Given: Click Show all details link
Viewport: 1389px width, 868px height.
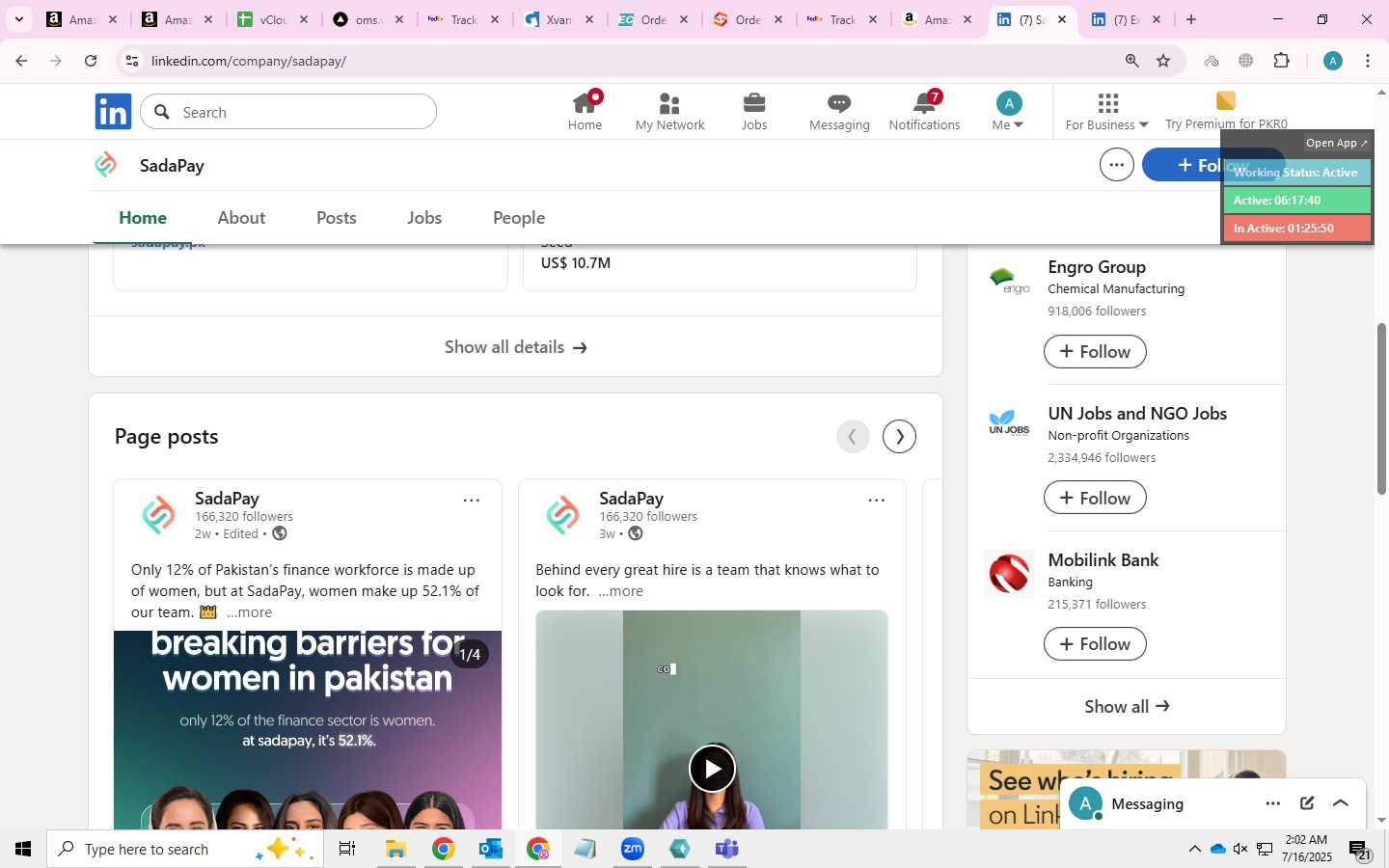Looking at the screenshot, I should pyautogui.click(x=515, y=347).
